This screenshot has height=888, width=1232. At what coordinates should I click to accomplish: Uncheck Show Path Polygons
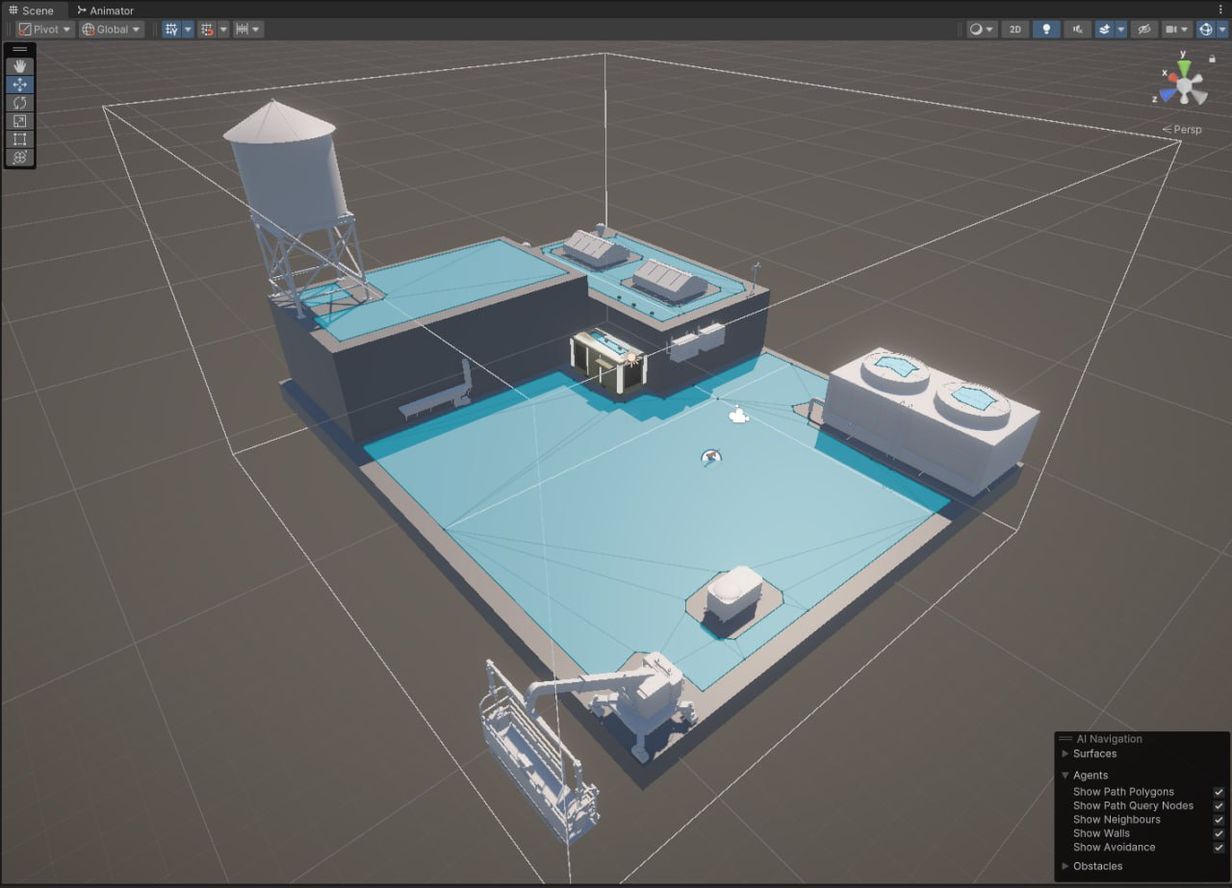coord(1218,792)
